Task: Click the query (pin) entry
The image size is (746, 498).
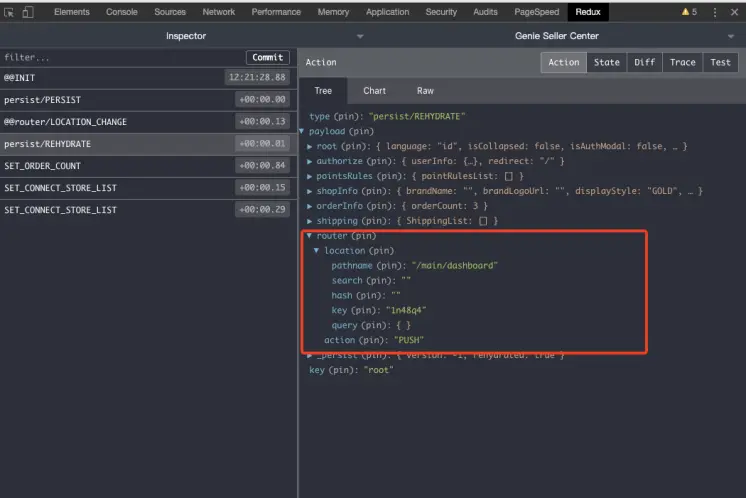Action: [x=371, y=325]
